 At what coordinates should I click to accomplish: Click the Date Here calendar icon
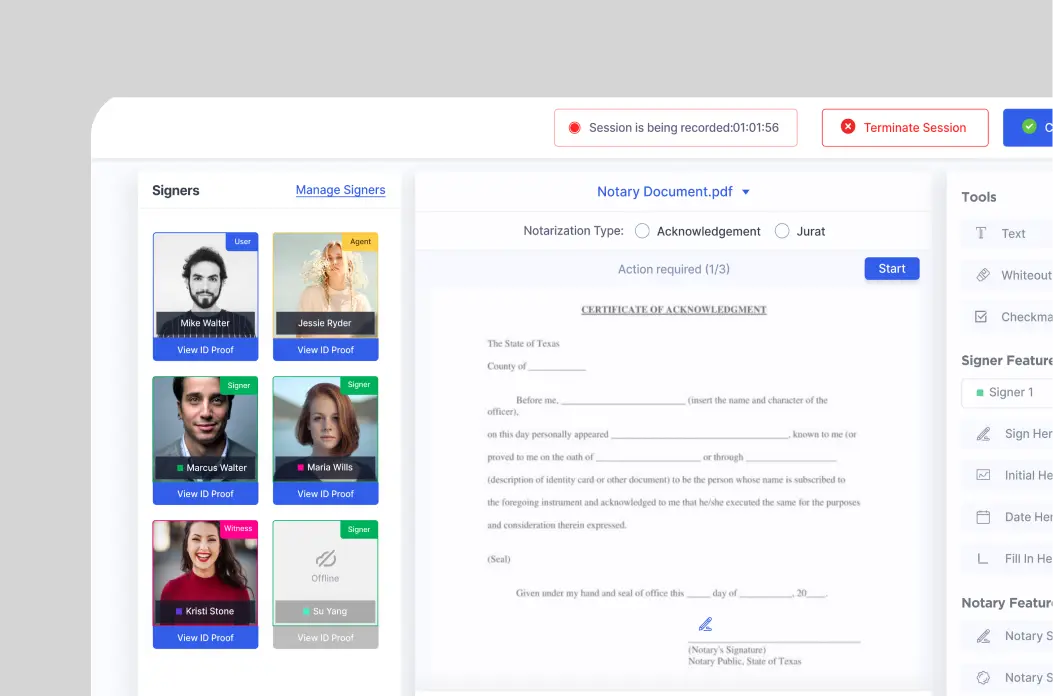tap(983, 517)
